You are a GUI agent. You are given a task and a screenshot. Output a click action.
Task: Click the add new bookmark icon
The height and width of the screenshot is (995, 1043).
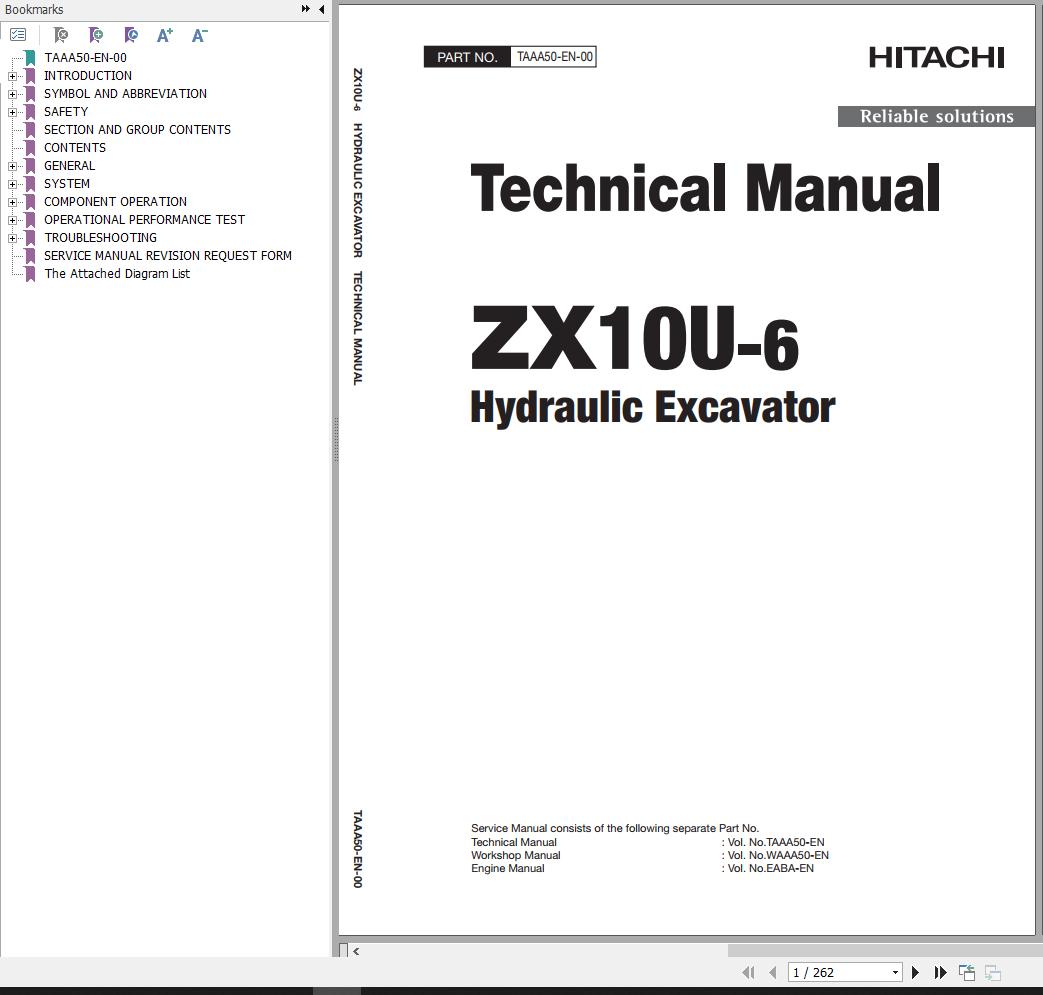point(96,35)
